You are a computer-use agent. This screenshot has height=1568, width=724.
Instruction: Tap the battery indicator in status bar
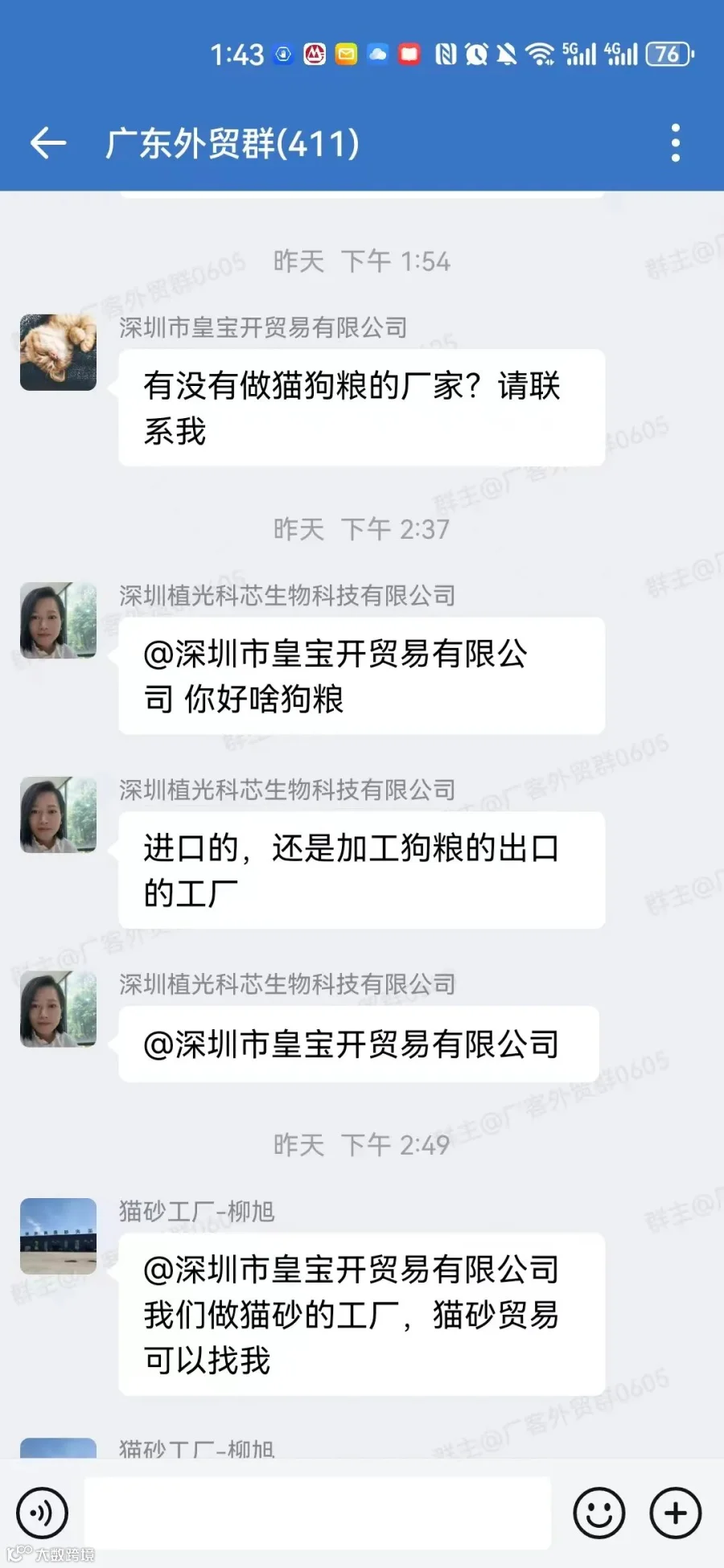coord(669,55)
